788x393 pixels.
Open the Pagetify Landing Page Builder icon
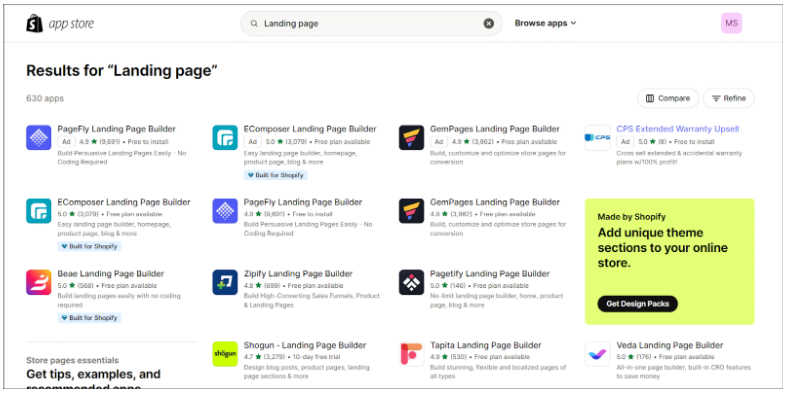[412, 282]
